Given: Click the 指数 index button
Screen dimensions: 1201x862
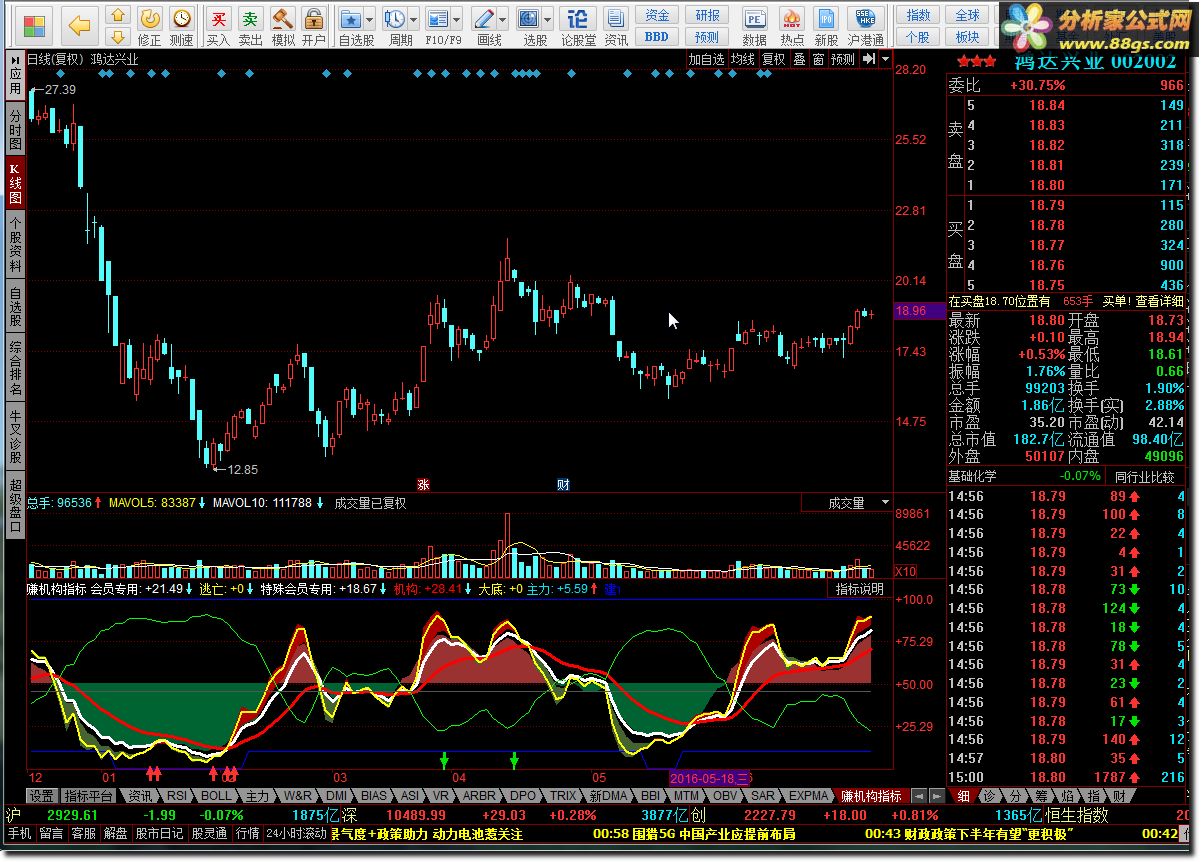Looking at the screenshot, I should point(918,15).
